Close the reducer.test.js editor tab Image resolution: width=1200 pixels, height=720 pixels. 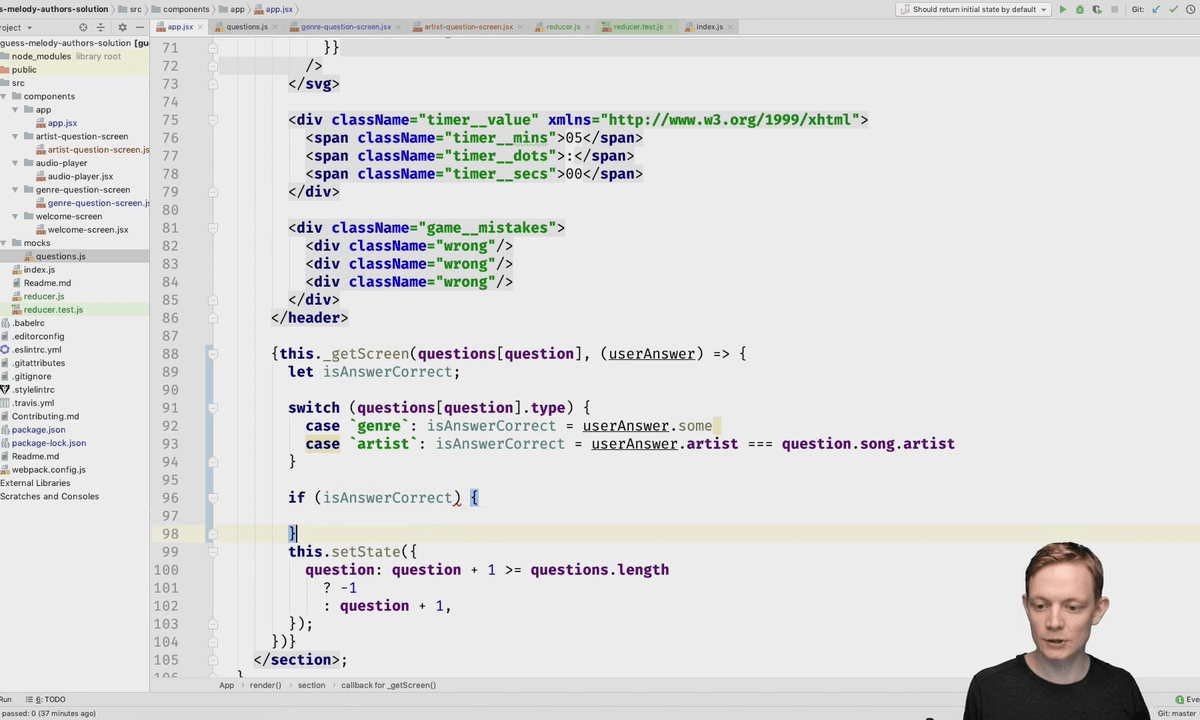[x=671, y=27]
